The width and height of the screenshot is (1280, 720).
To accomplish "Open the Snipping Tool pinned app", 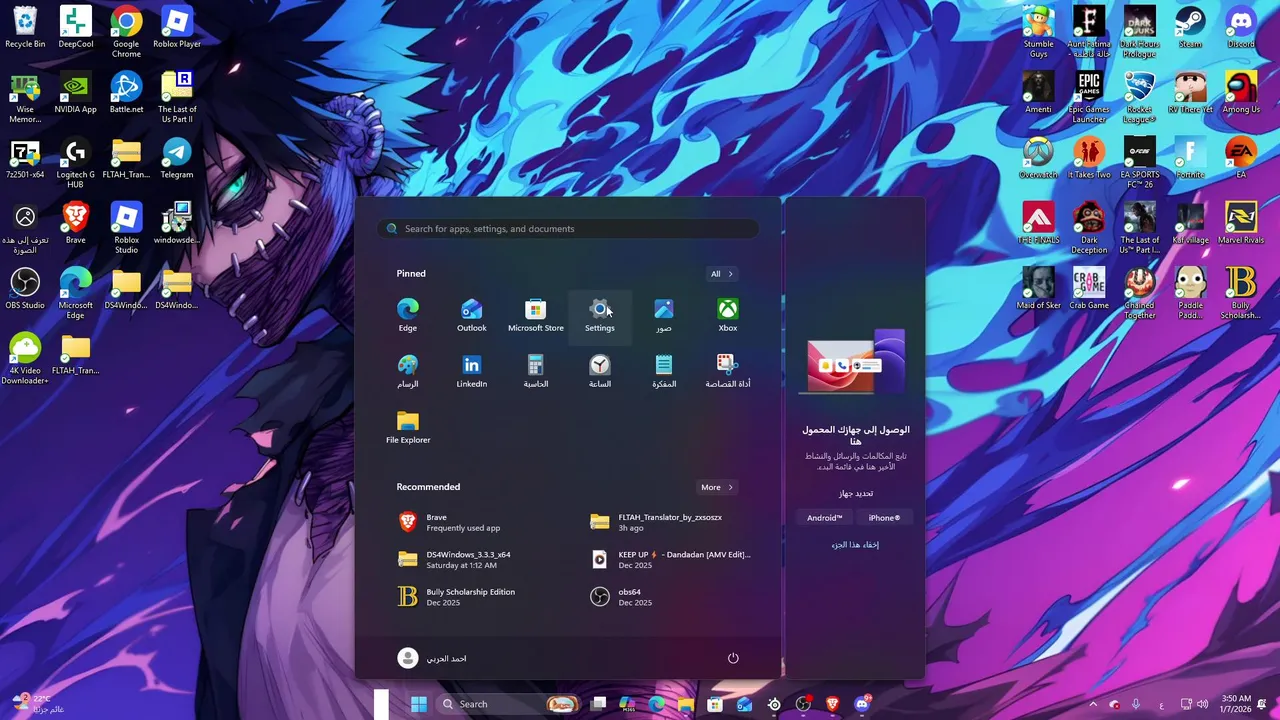I will tap(728, 371).
